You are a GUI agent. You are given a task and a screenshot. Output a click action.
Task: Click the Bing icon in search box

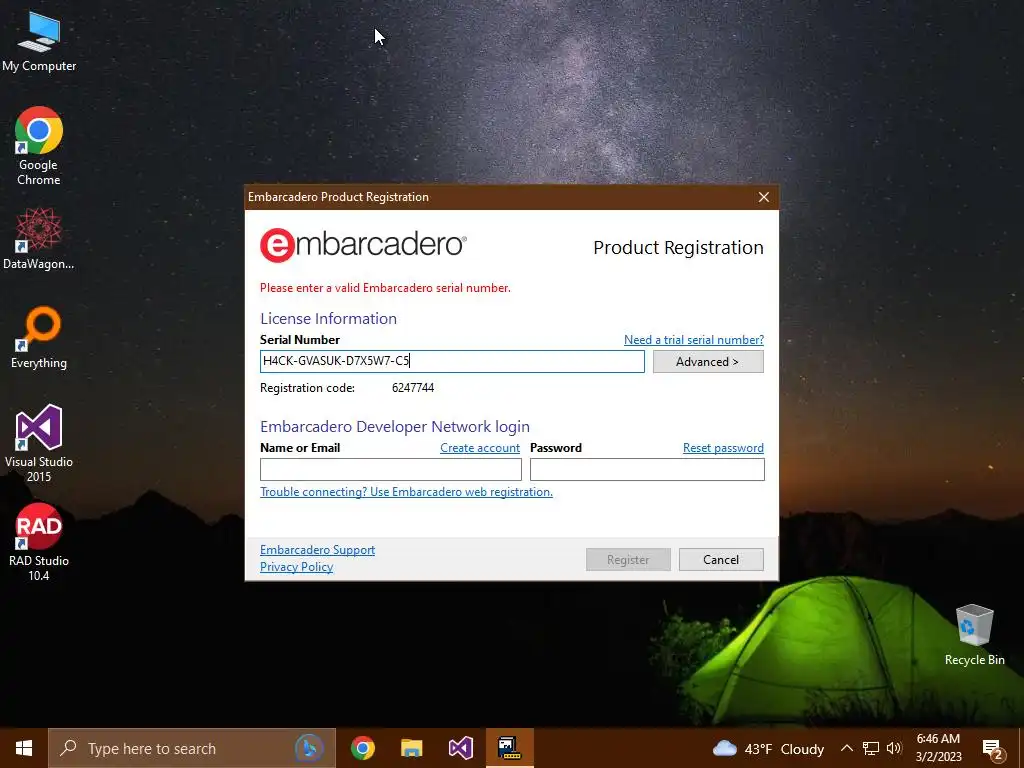tap(309, 748)
